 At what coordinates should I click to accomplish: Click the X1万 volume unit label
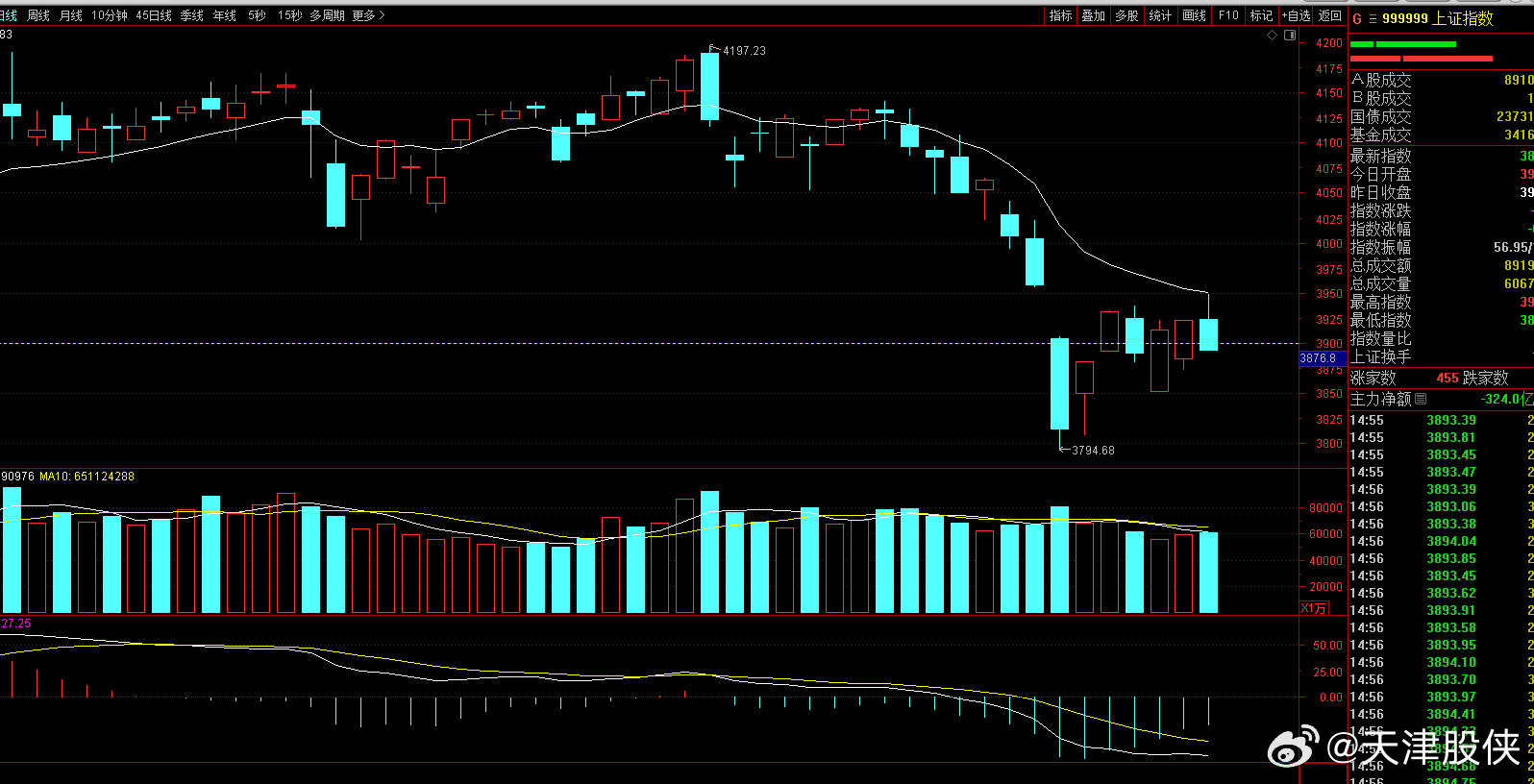point(1314,607)
